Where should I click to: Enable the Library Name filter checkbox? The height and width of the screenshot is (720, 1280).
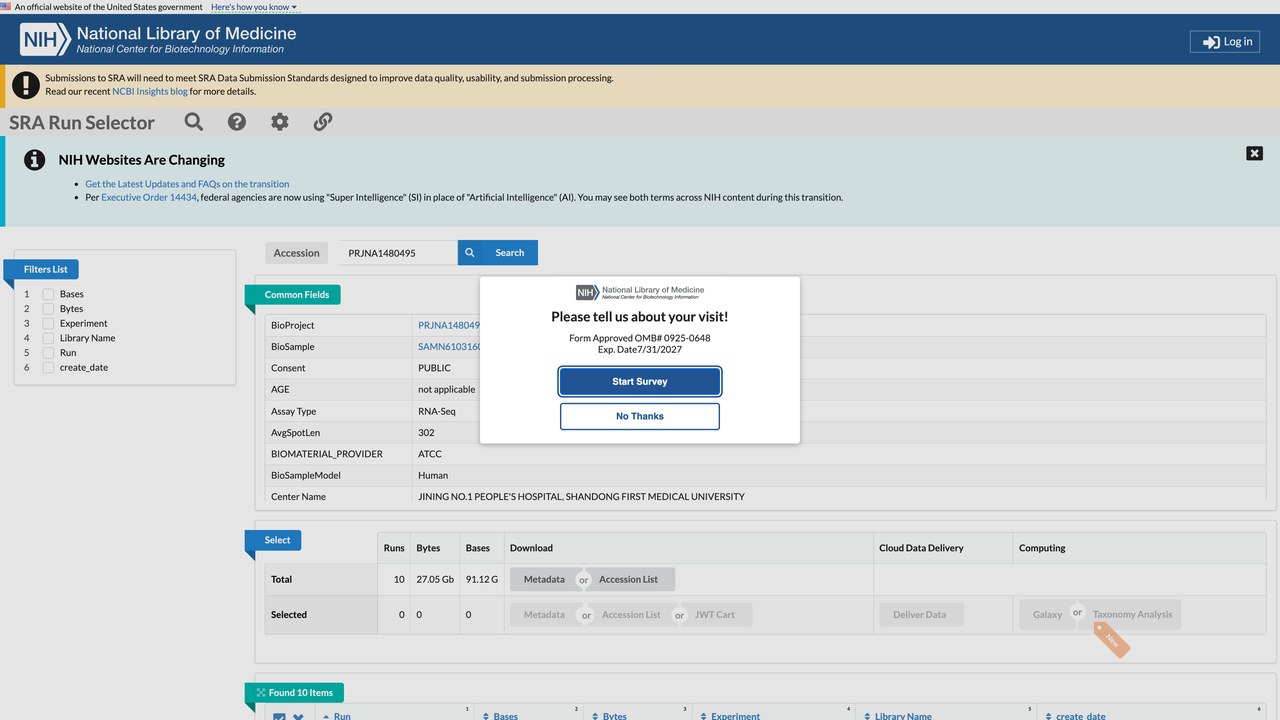click(48, 338)
